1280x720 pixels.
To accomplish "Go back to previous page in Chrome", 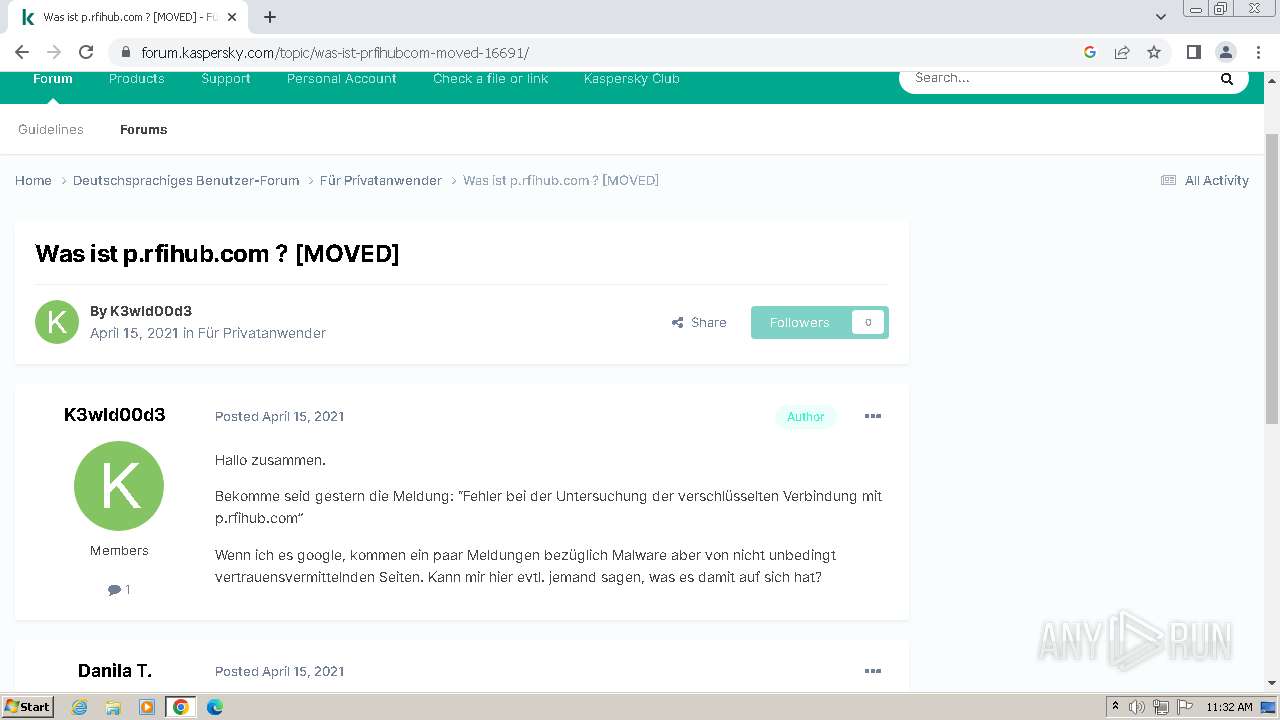I will [x=22, y=52].
